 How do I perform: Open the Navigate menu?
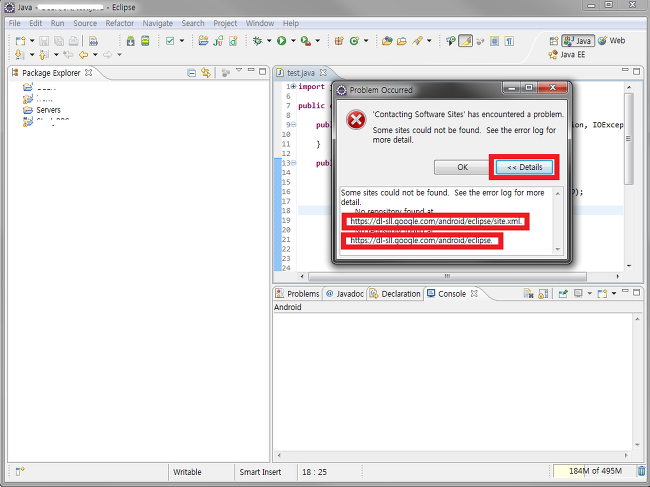coord(158,23)
